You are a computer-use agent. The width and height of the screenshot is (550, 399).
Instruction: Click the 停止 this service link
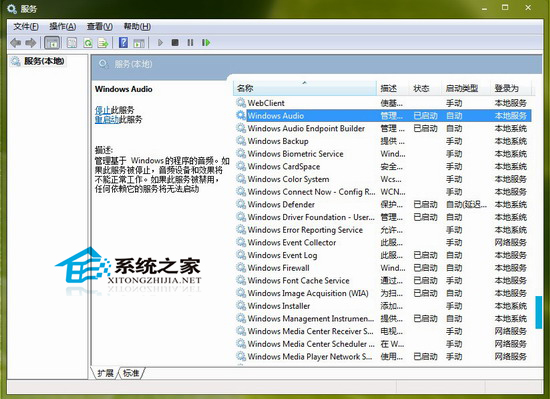(x=103, y=110)
